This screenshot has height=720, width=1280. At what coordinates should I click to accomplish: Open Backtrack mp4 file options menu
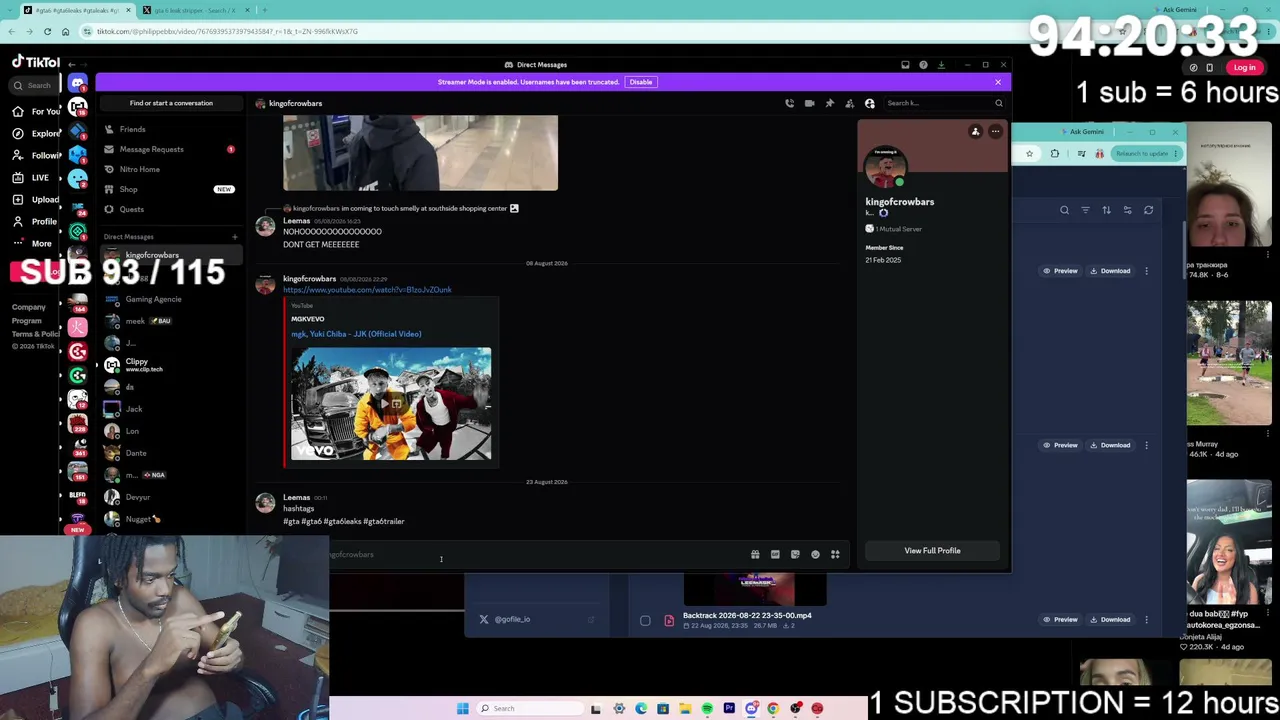pyautogui.click(x=1146, y=619)
